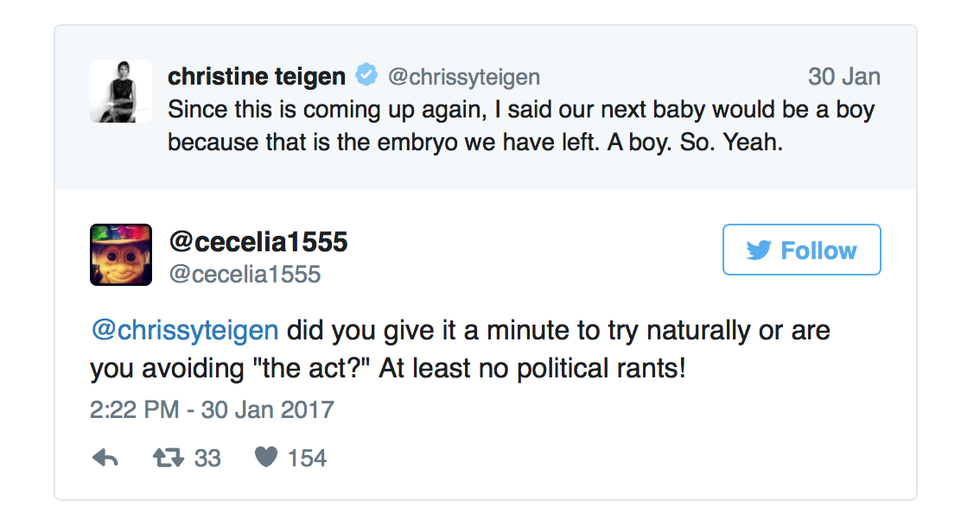980x532 pixels.
Task: Like the tweet with the heart icon
Action: coord(265,458)
